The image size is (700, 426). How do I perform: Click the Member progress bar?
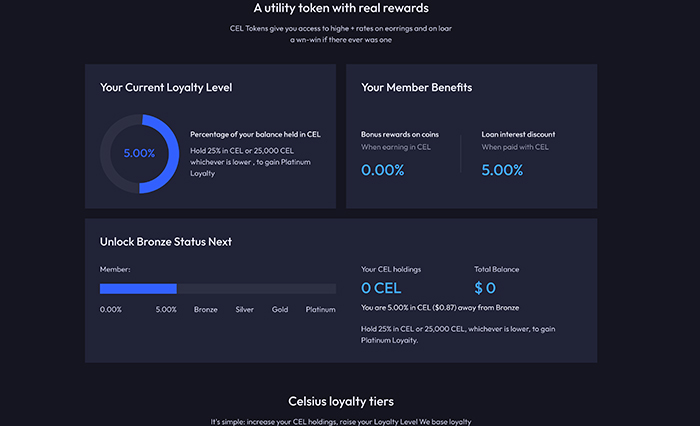[218, 289]
